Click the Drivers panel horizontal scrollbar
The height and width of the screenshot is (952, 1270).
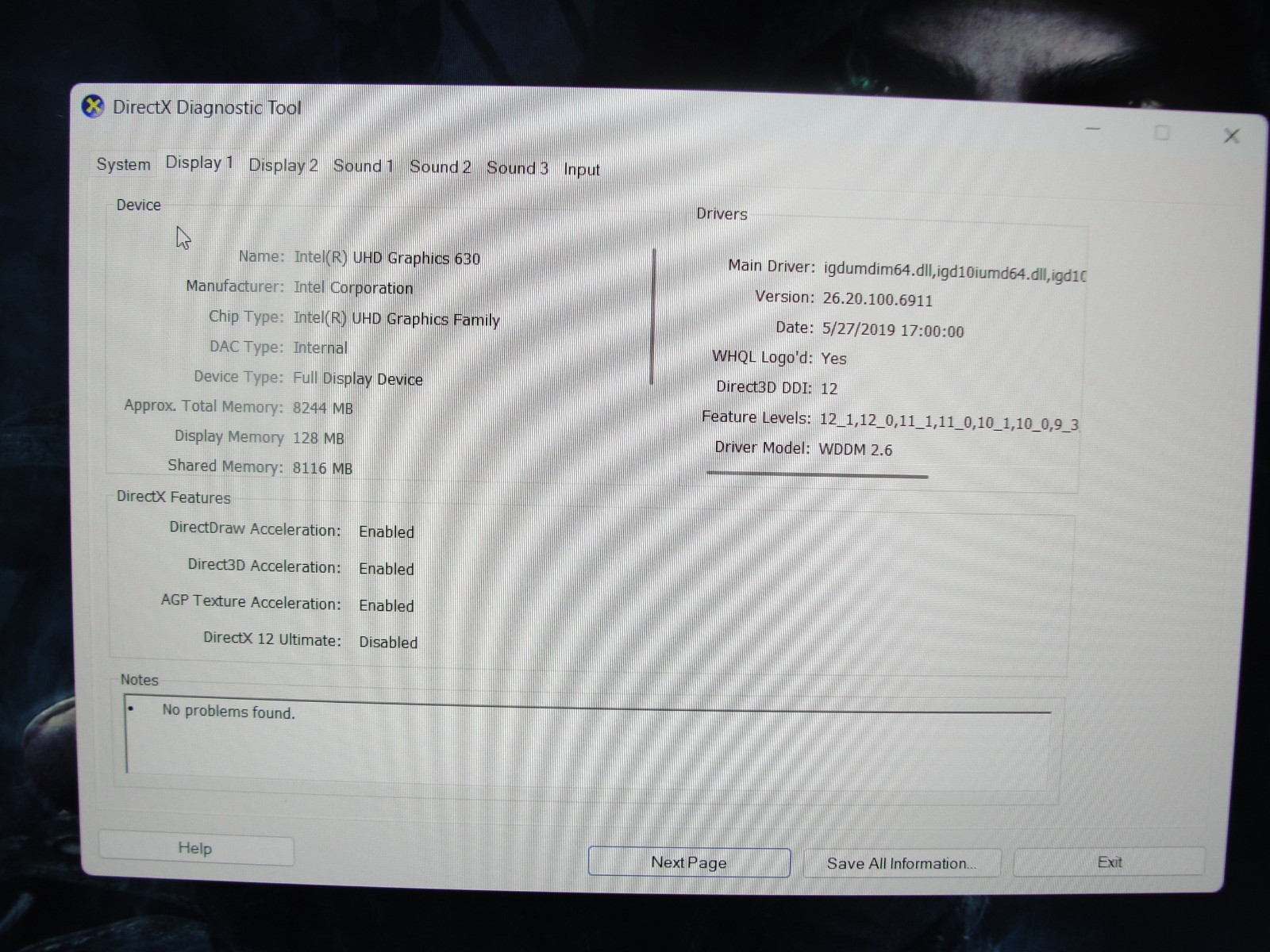pos(817,475)
